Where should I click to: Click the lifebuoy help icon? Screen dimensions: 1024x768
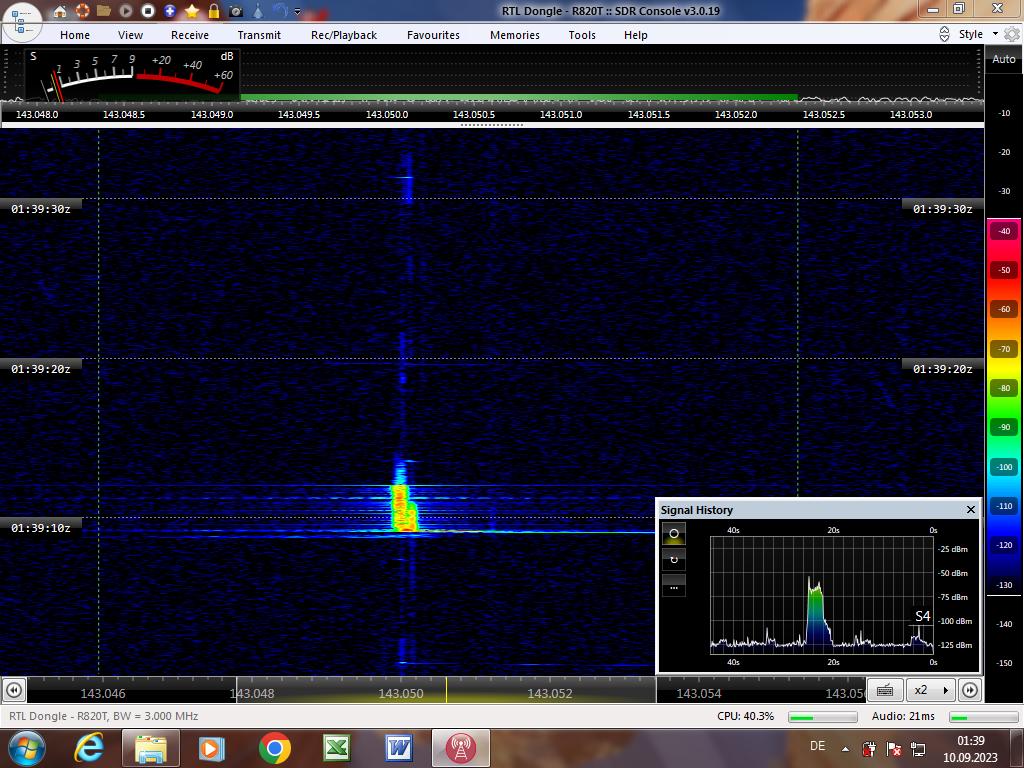point(82,11)
